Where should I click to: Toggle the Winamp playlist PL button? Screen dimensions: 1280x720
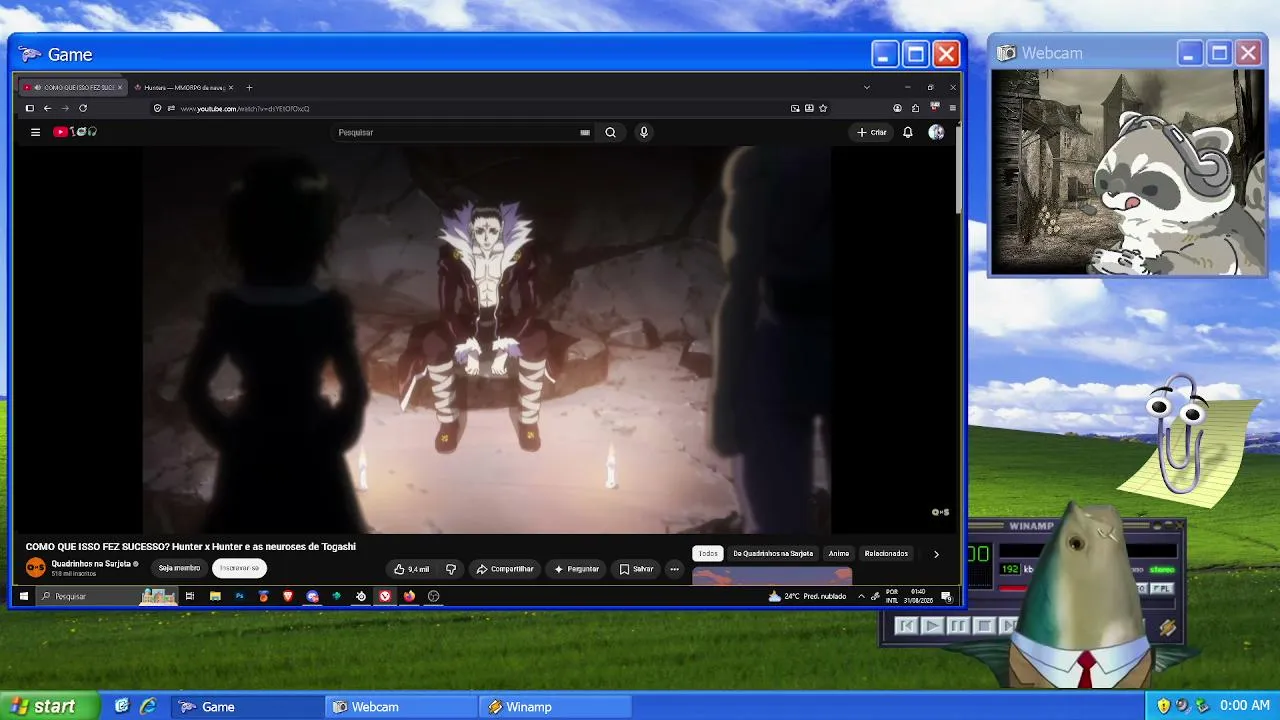1162,589
